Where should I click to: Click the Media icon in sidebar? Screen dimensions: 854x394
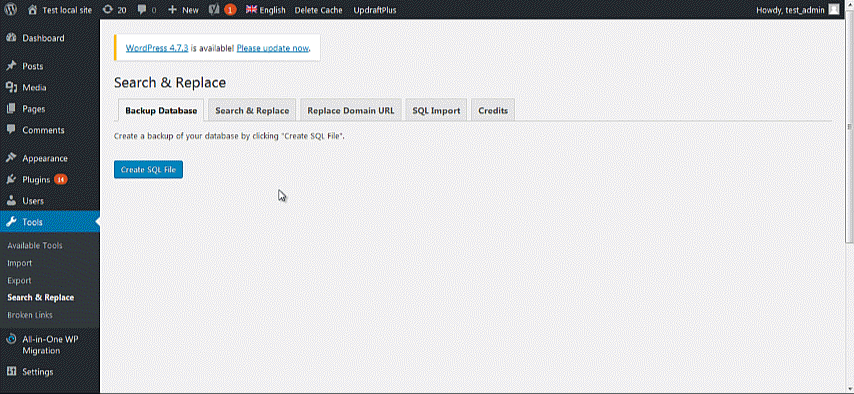(x=10, y=87)
